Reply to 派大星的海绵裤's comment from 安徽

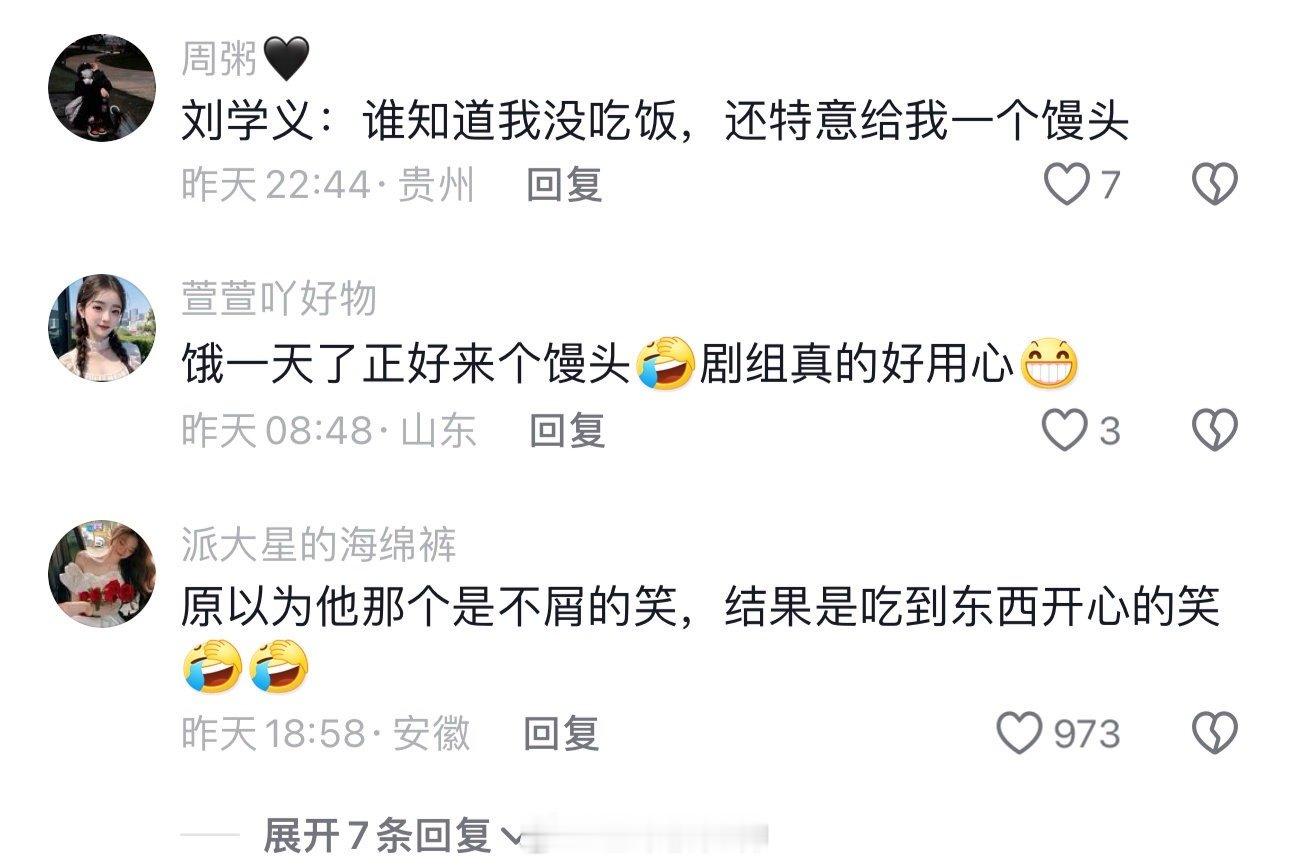click(562, 735)
